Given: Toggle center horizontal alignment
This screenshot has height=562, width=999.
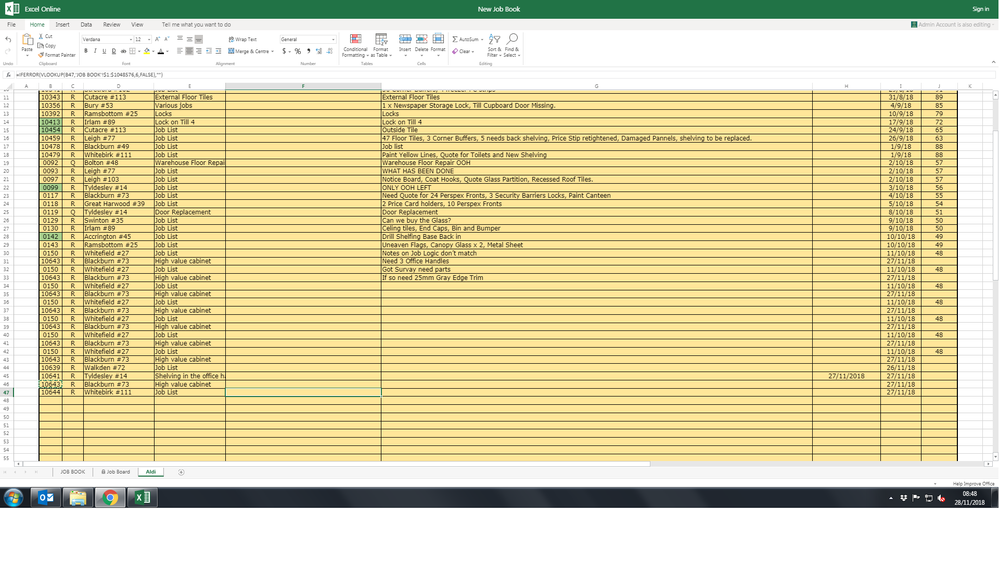Looking at the screenshot, I should pyautogui.click(x=189, y=51).
